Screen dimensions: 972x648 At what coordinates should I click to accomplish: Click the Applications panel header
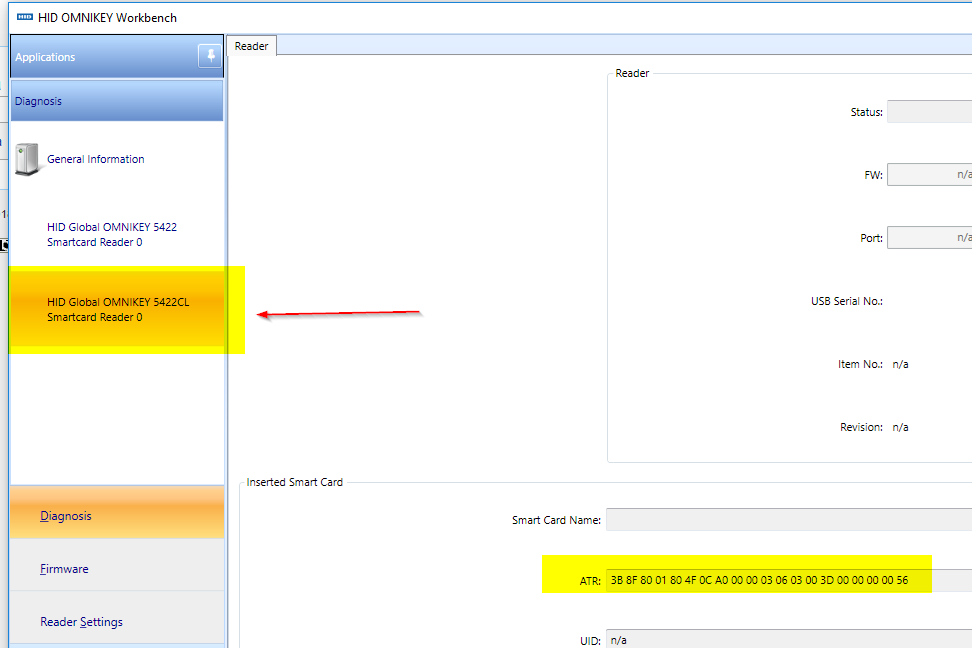coord(100,57)
